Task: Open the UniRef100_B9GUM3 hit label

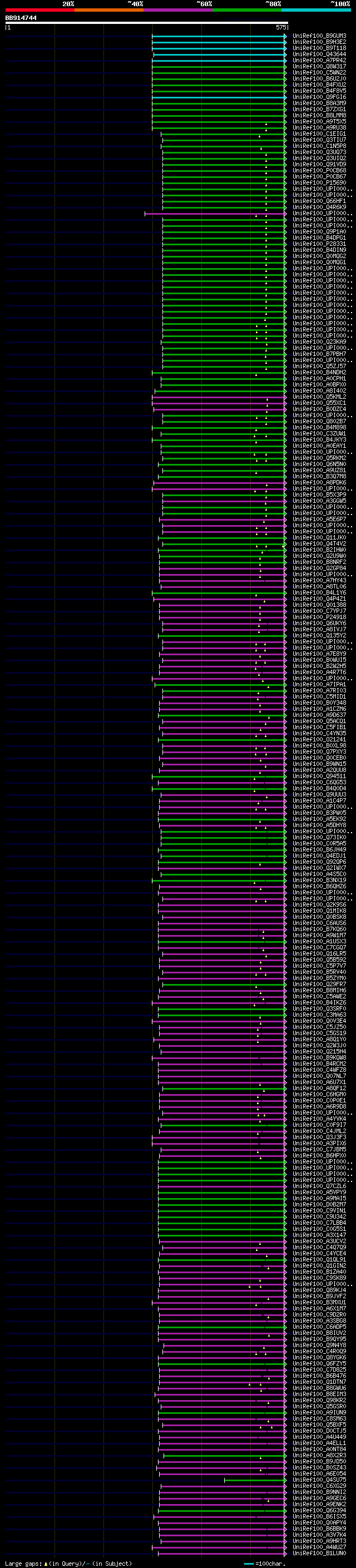Action: point(319,36)
